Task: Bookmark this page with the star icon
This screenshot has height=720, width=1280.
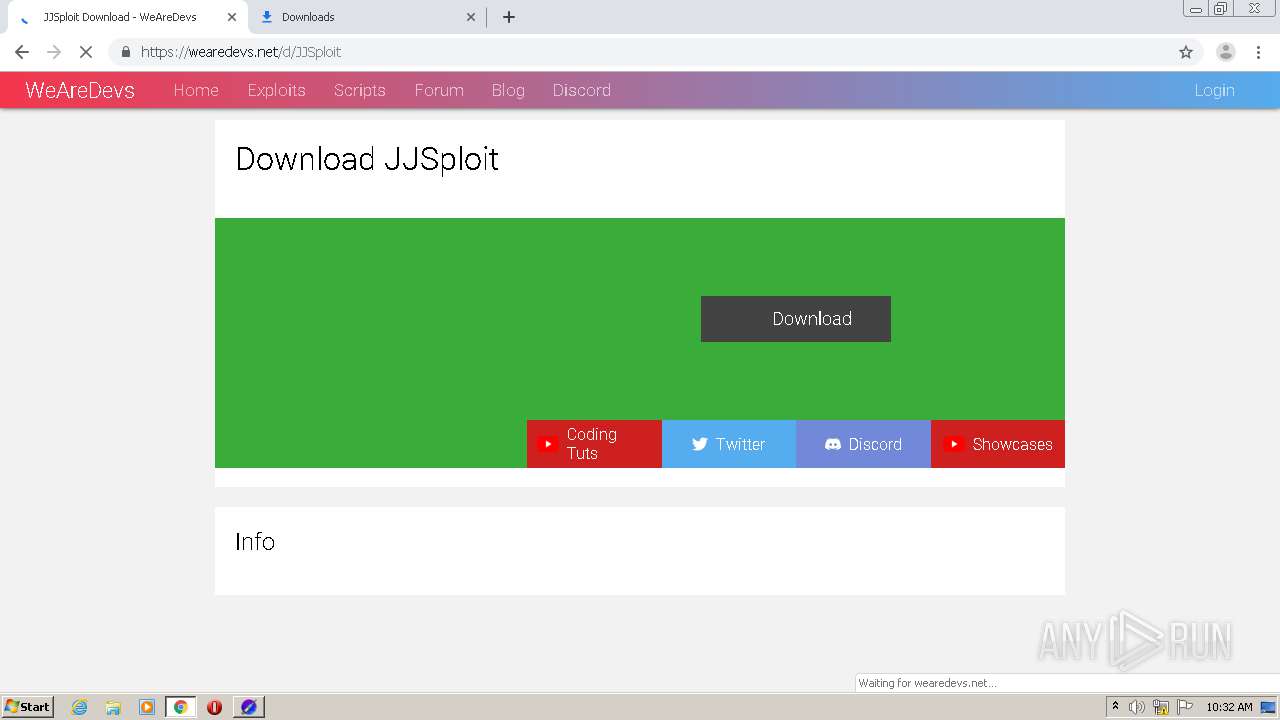Action: (x=1186, y=52)
